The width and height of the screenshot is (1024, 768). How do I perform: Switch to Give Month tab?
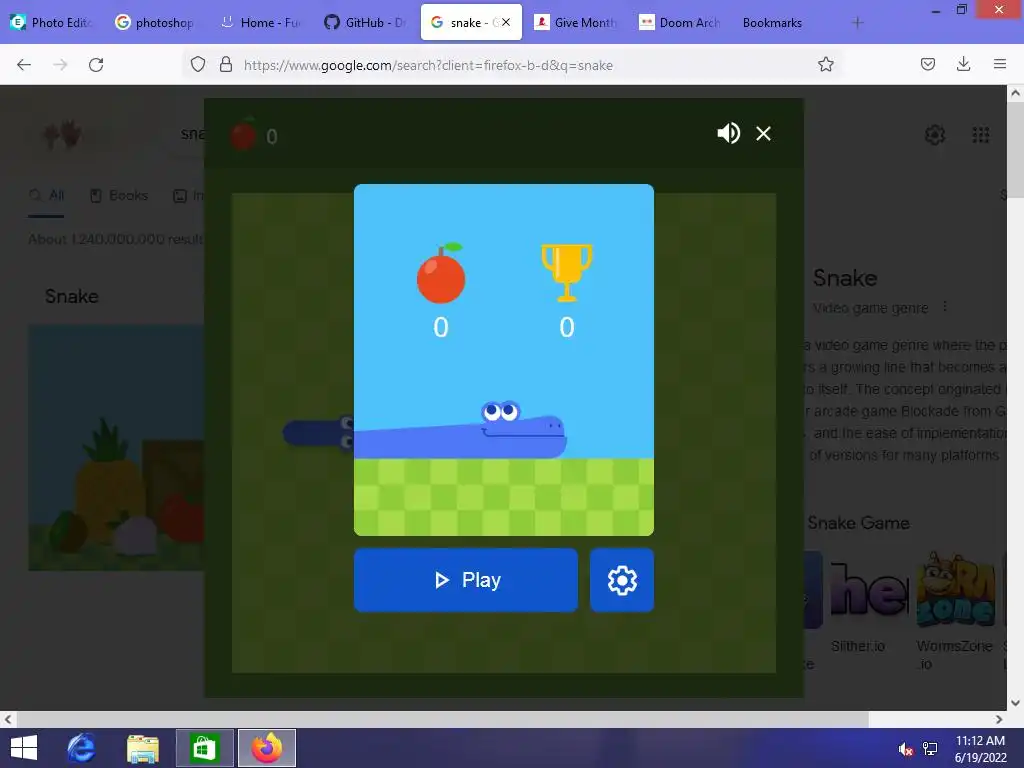tap(576, 22)
